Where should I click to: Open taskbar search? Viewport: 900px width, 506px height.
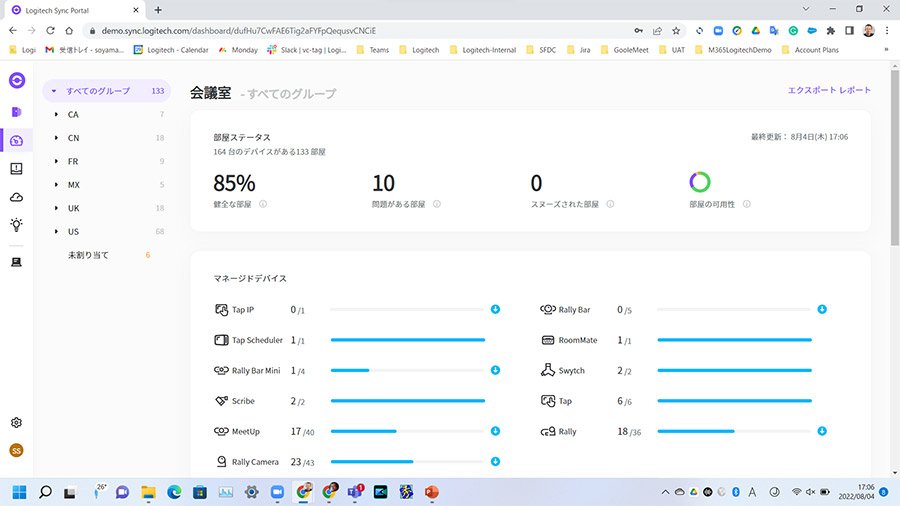(45, 492)
